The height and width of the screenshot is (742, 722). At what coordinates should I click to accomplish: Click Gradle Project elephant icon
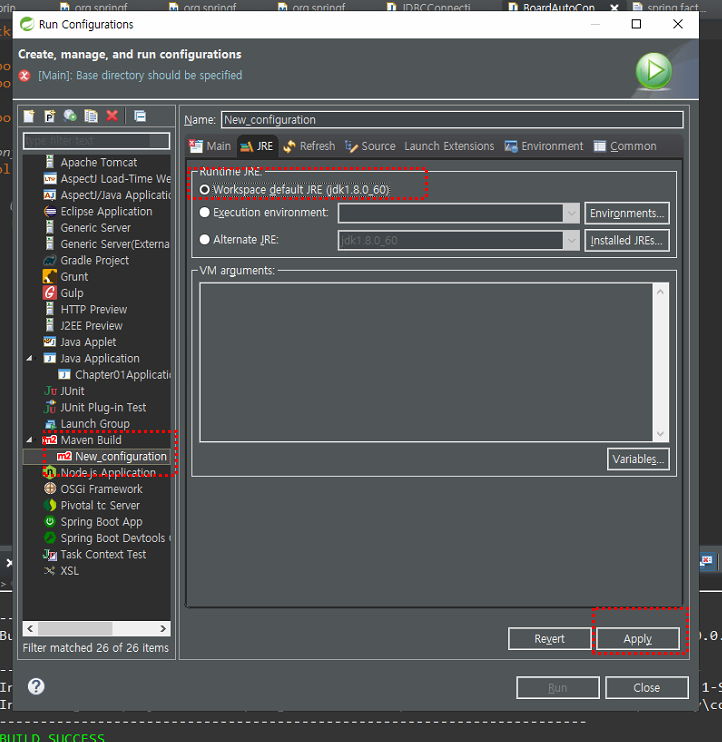(x=50, y=260)
